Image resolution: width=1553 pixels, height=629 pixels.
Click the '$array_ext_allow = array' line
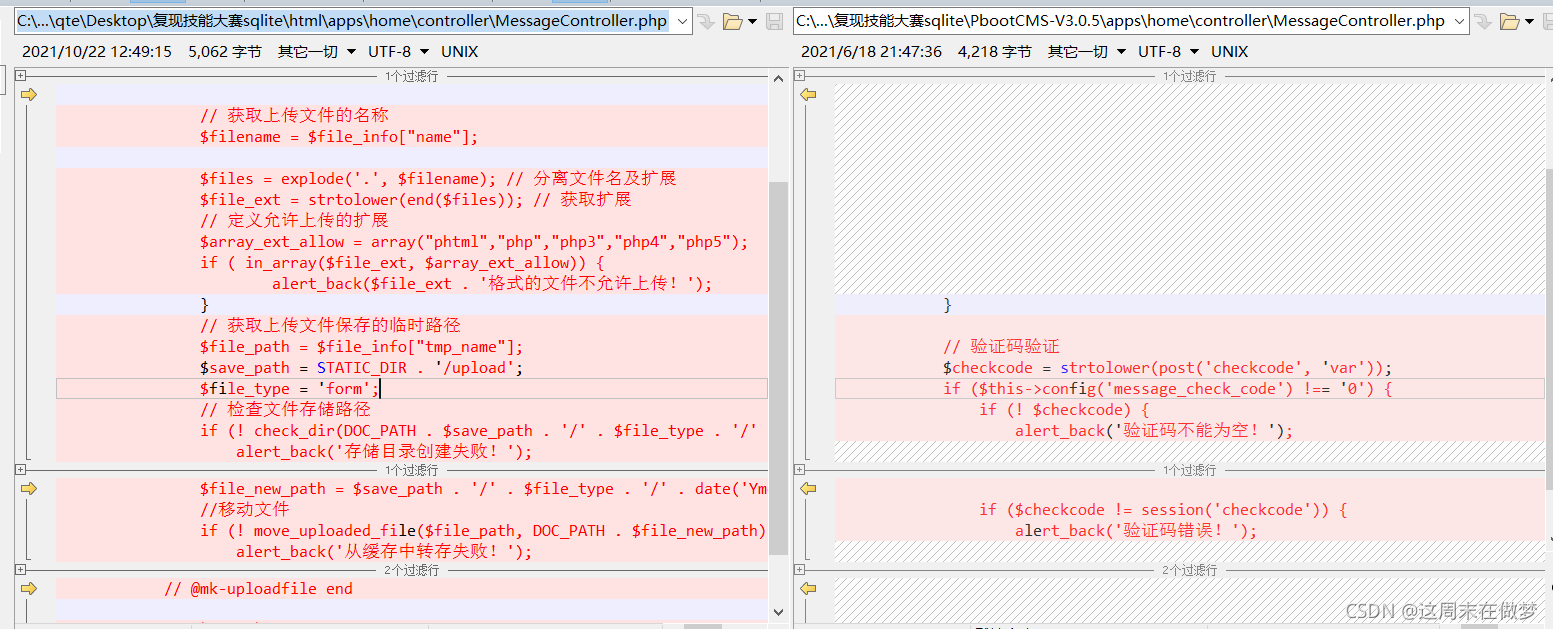pyautogui.click(x=474, y=242)
